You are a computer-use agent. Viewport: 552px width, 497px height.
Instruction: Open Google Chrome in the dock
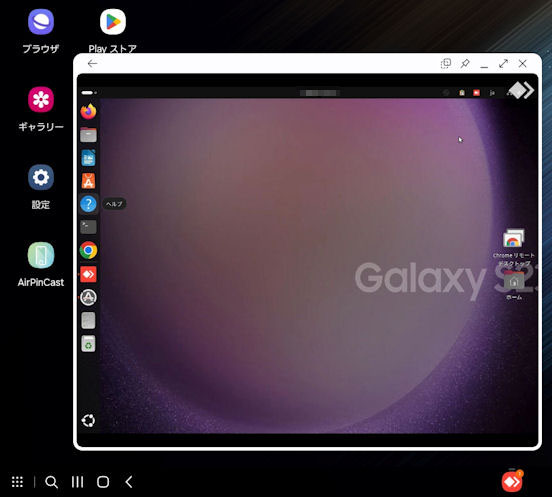88,250
